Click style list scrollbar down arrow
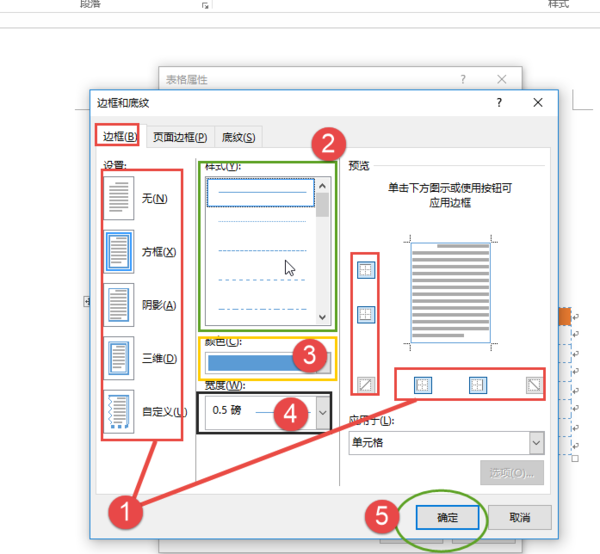The image size is (600, 554). click(x=322, y=317)
